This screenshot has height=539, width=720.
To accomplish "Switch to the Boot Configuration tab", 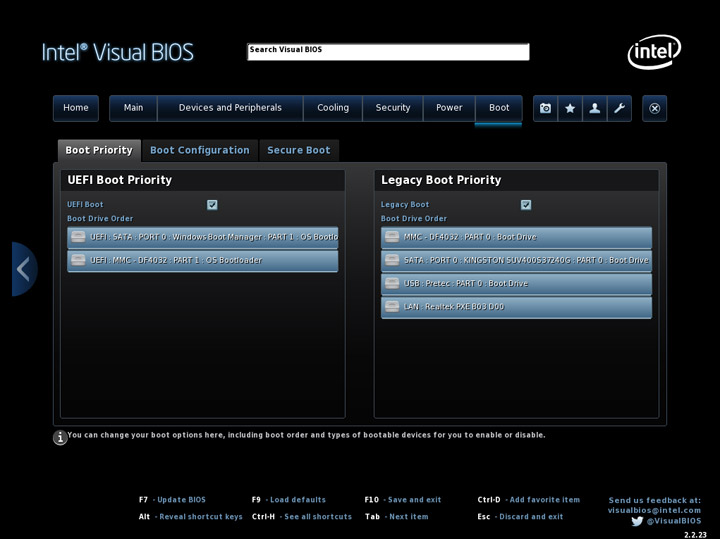I will (200, 151).
